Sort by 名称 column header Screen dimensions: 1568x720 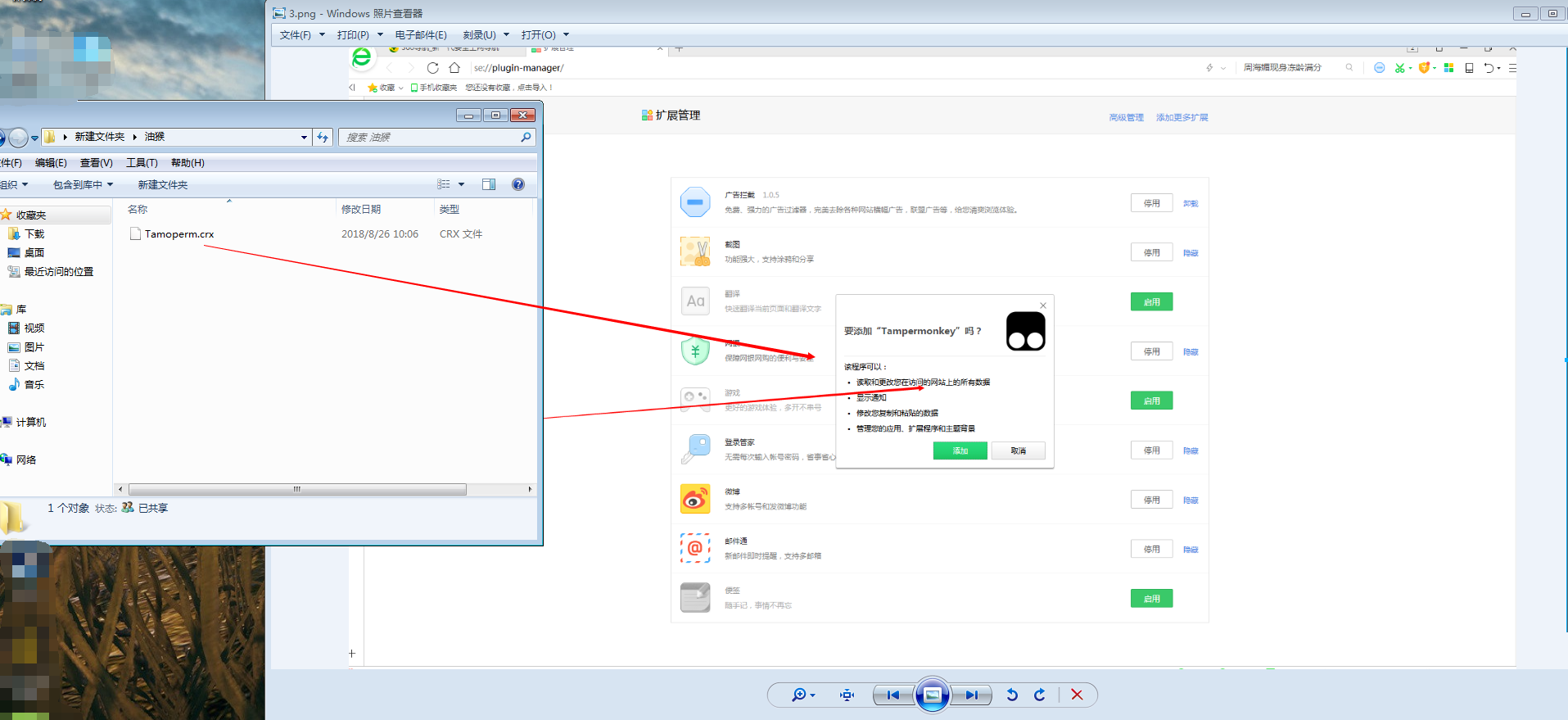138,210
